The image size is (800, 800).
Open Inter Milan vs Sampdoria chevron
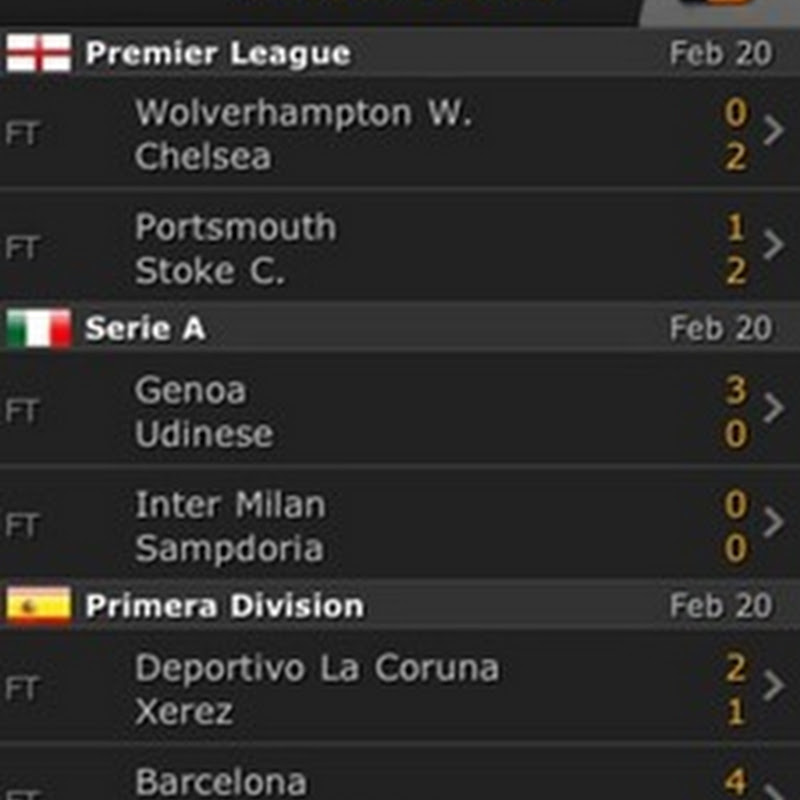(773, 523)
